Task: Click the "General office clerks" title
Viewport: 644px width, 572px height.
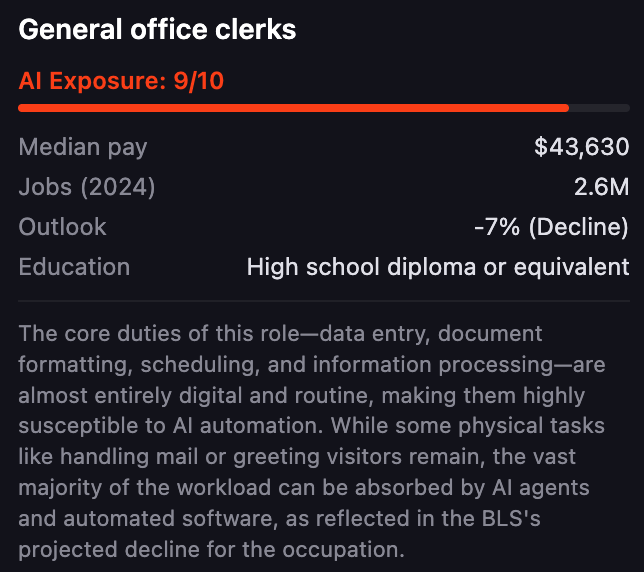Action: (157, 29)
